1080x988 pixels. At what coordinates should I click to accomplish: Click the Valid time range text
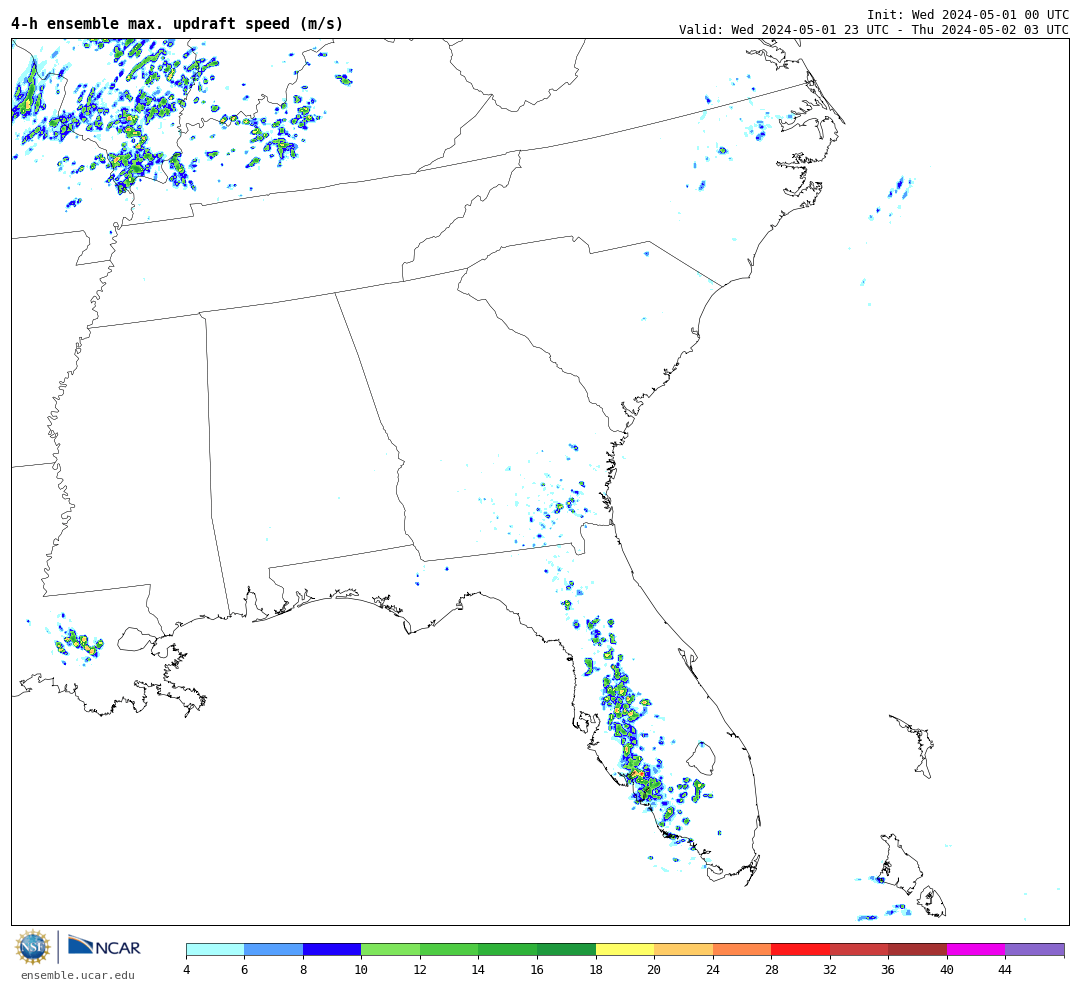(x=874, y=29)
